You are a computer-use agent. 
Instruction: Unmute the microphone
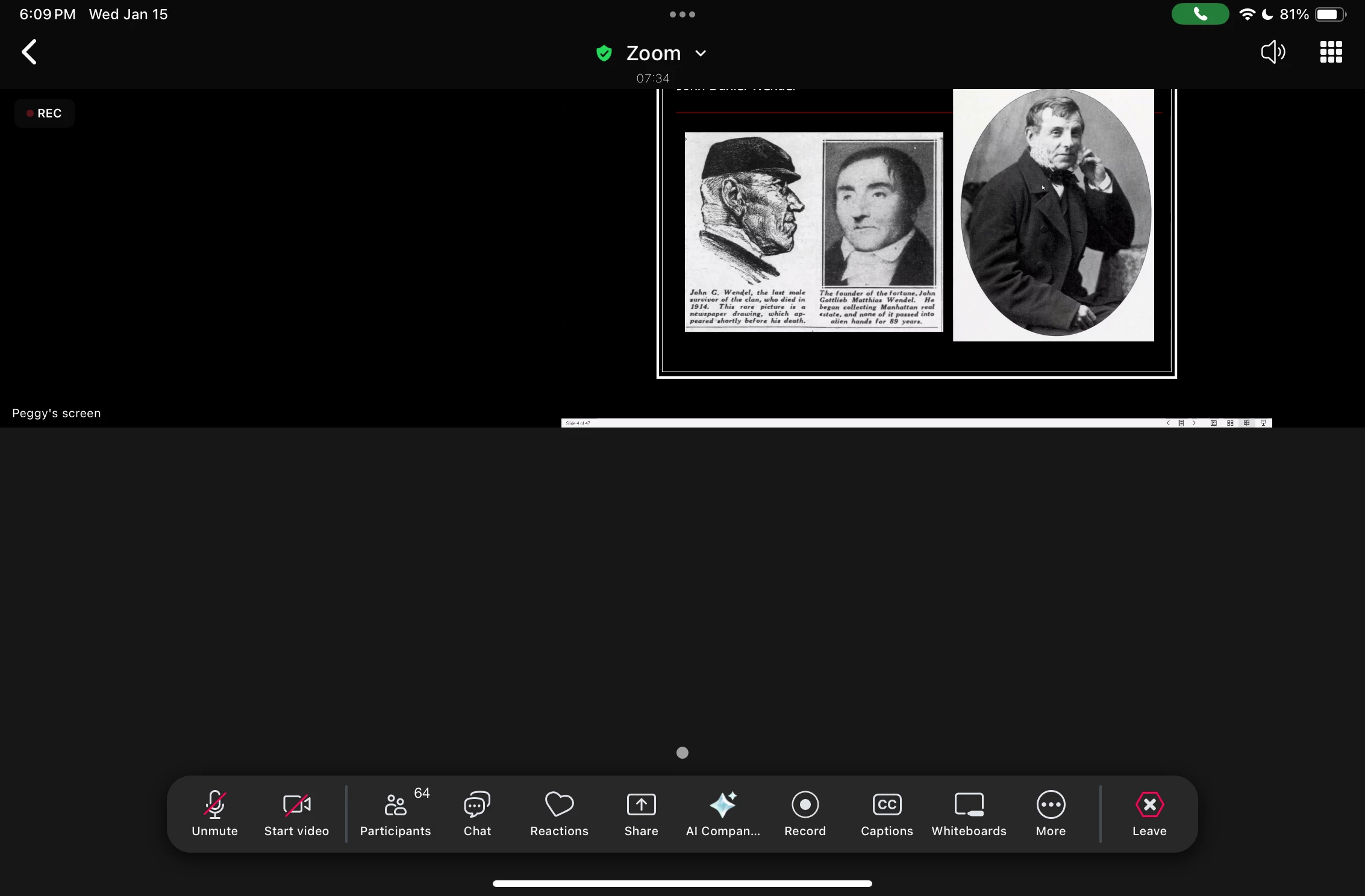pos(214,813)
